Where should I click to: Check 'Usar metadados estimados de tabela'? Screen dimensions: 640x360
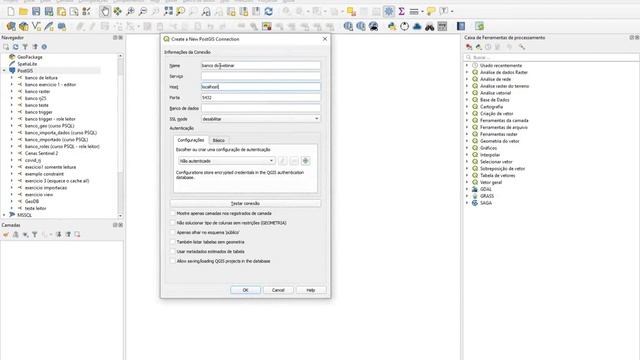173,251
